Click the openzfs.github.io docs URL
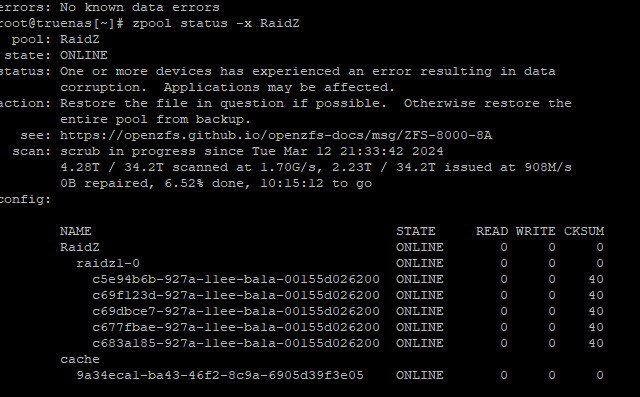640x397 pixels. tap(276, 135)
